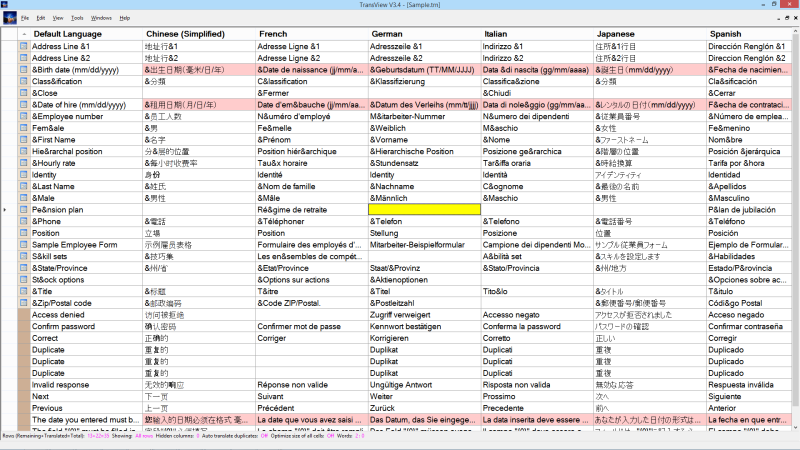The height and width of the screenshot is (450, 800).
Task: Select the empty Italian cell for Pe&nsion plan
Action: pos(537,210)
